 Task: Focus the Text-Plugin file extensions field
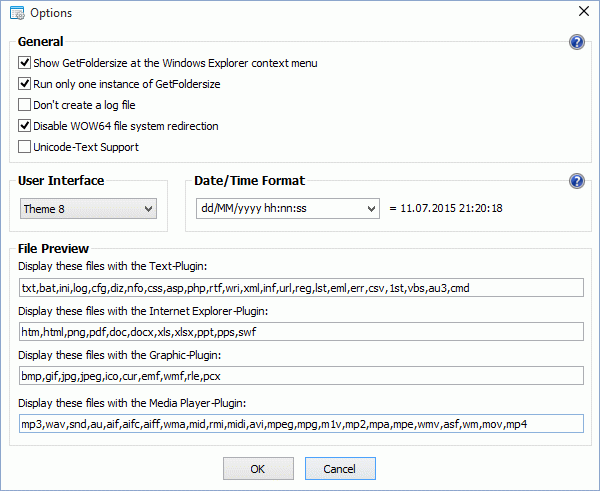click(x=301, y=288)
